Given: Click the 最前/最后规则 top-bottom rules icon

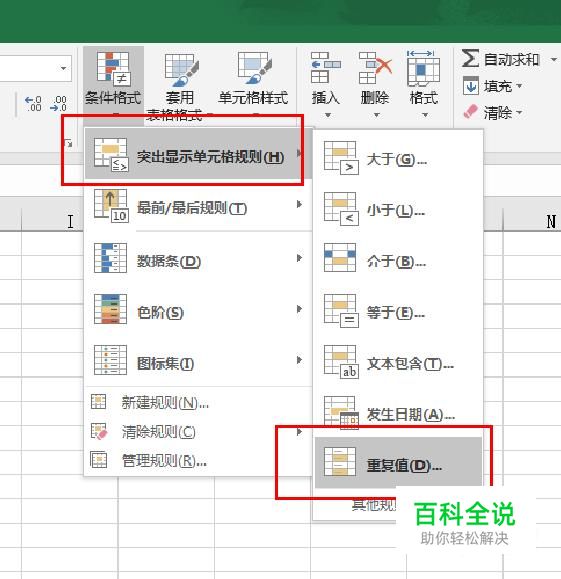Looking at the screenshot, I should tap(111, 206).
